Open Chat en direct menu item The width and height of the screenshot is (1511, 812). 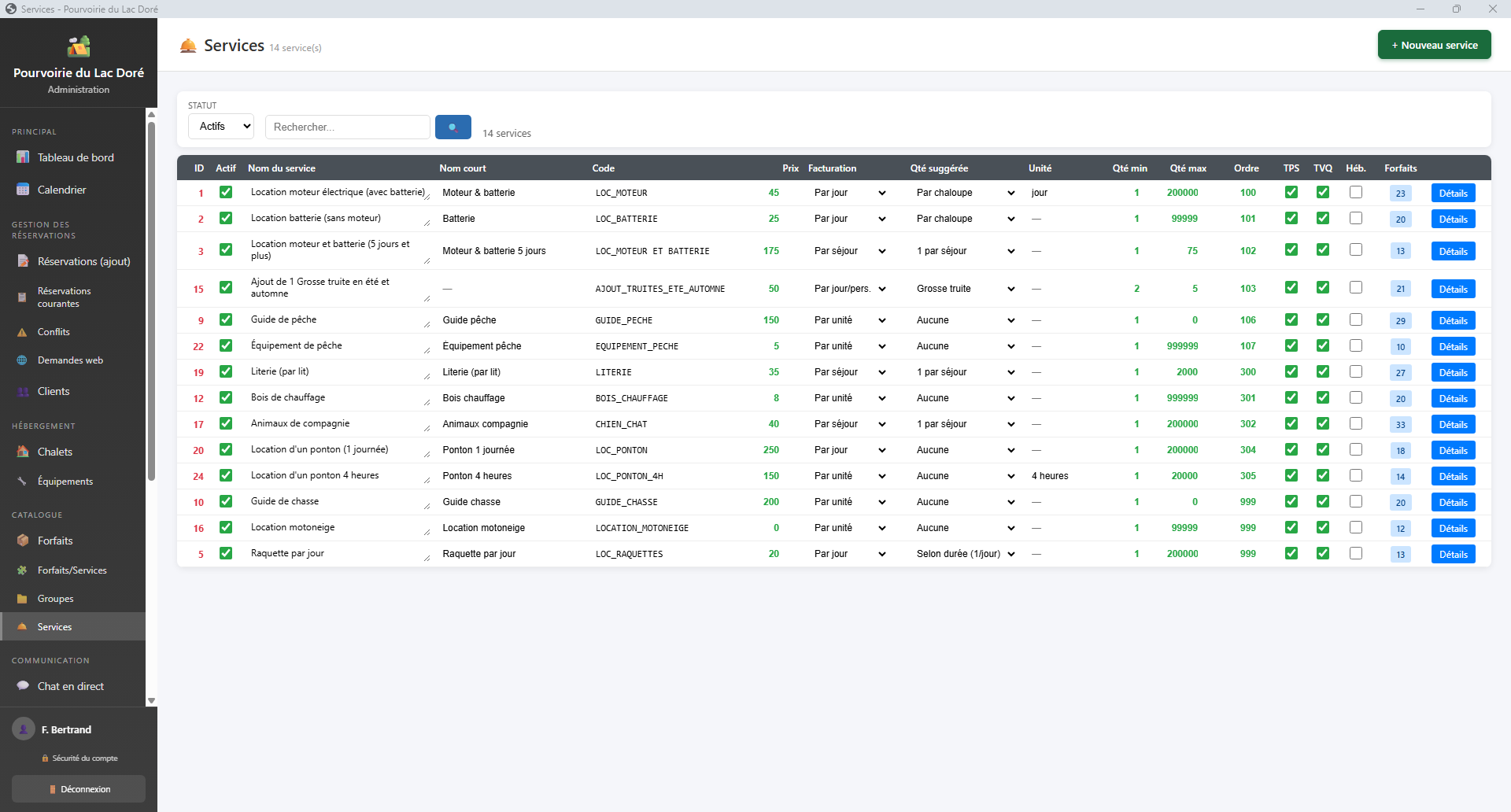[x=72, y=686]
